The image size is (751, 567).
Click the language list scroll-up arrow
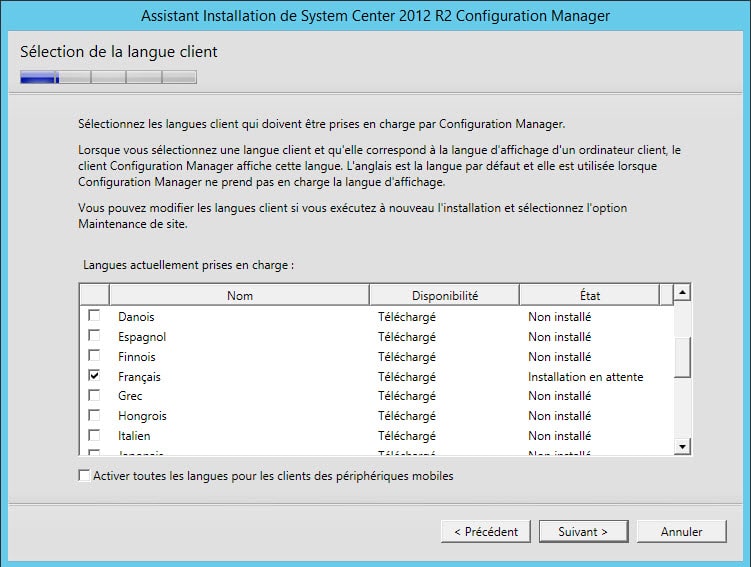point(682,292)
